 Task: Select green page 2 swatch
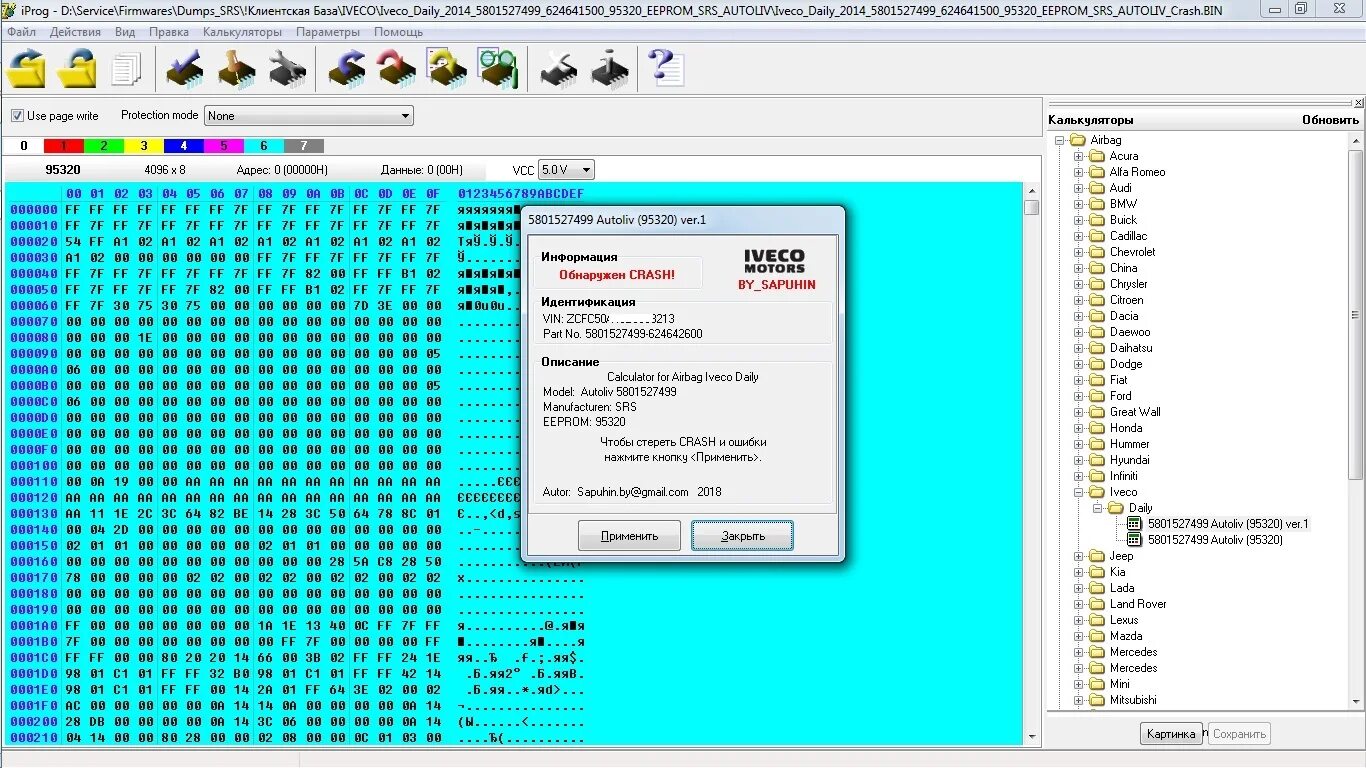104,146
